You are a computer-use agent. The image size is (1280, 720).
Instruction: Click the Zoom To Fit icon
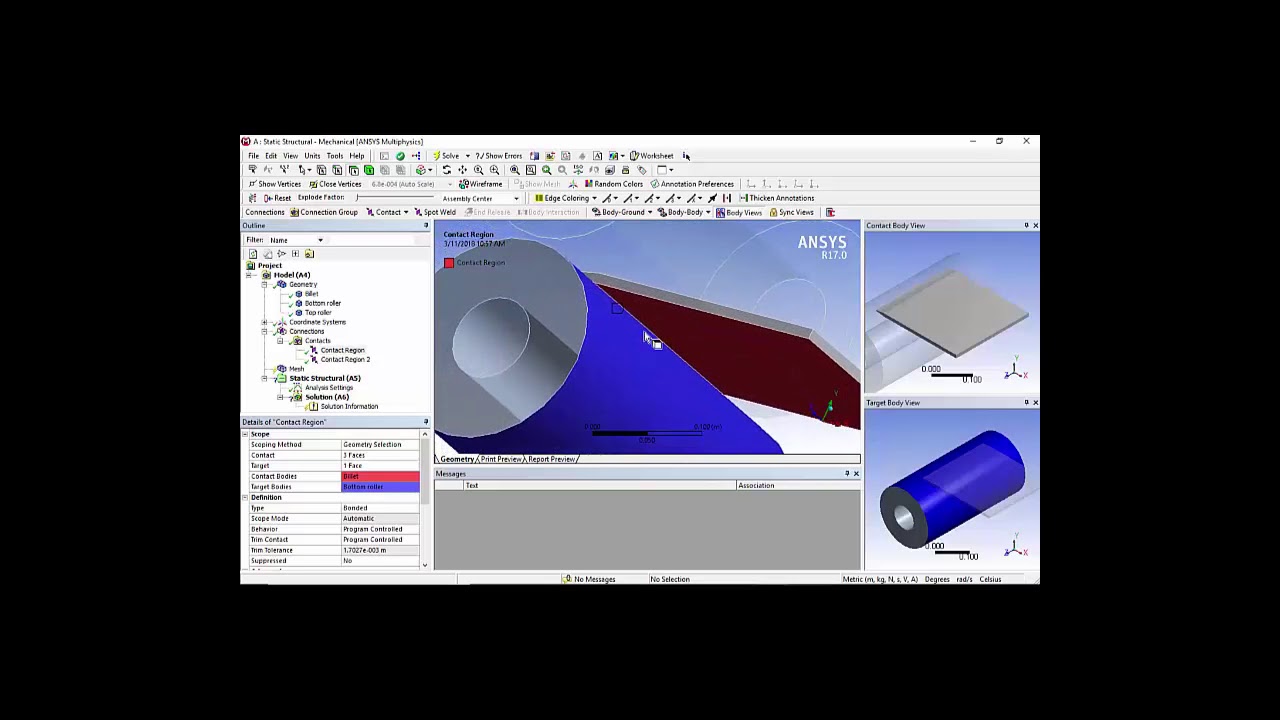(515, 170)
